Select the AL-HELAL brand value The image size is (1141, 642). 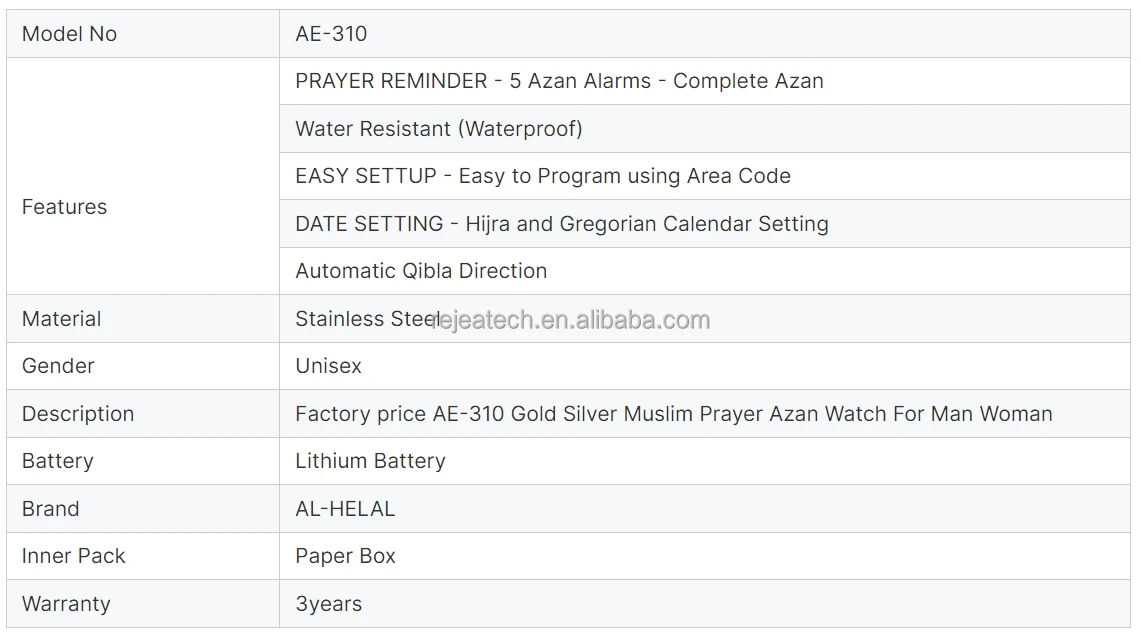(x=345, y=509)
